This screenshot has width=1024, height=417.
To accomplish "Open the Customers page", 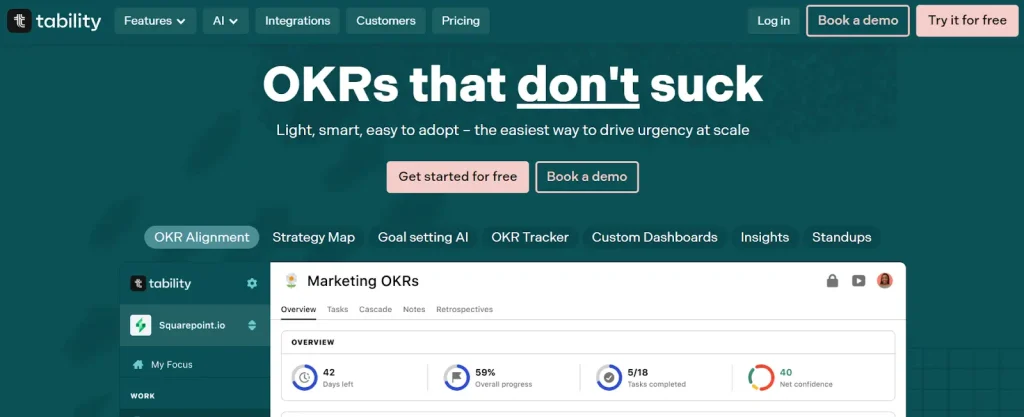I will point(386,21).
